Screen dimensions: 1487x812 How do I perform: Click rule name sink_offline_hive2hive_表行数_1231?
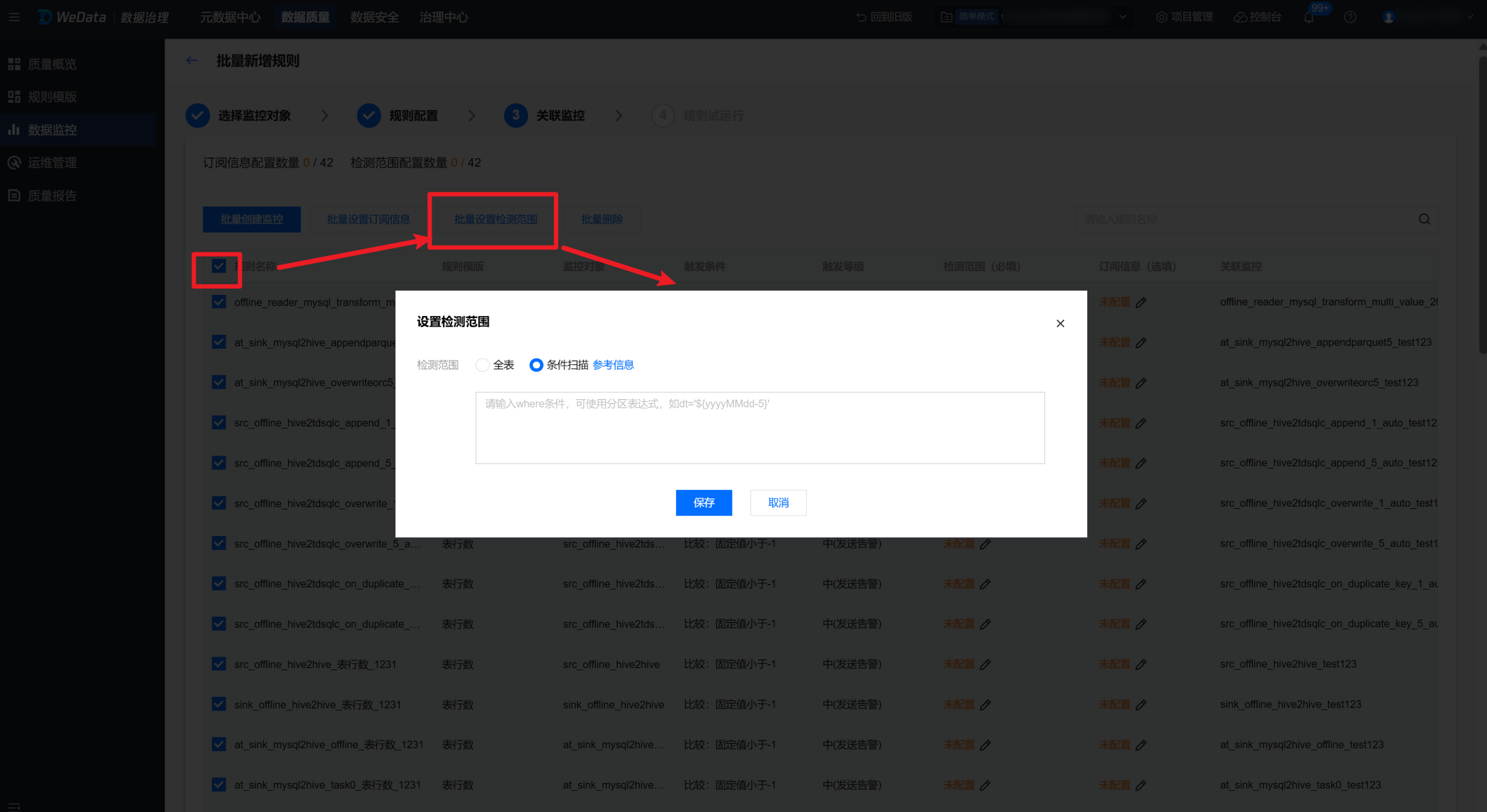[x=318, y=704]
